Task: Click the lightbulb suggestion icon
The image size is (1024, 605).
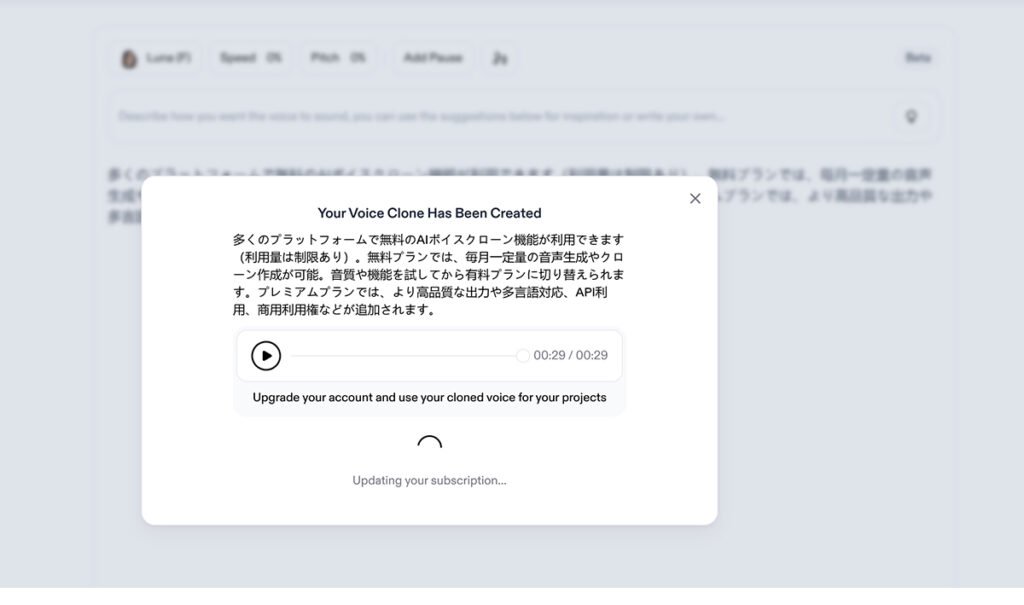Action: point(910,116)
